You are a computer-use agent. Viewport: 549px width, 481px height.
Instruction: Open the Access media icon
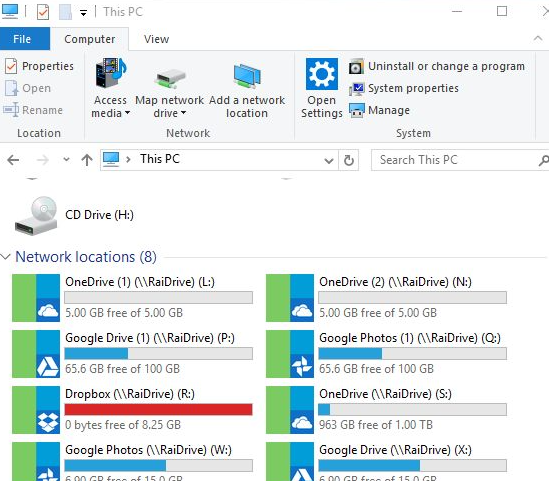point(111,73)
